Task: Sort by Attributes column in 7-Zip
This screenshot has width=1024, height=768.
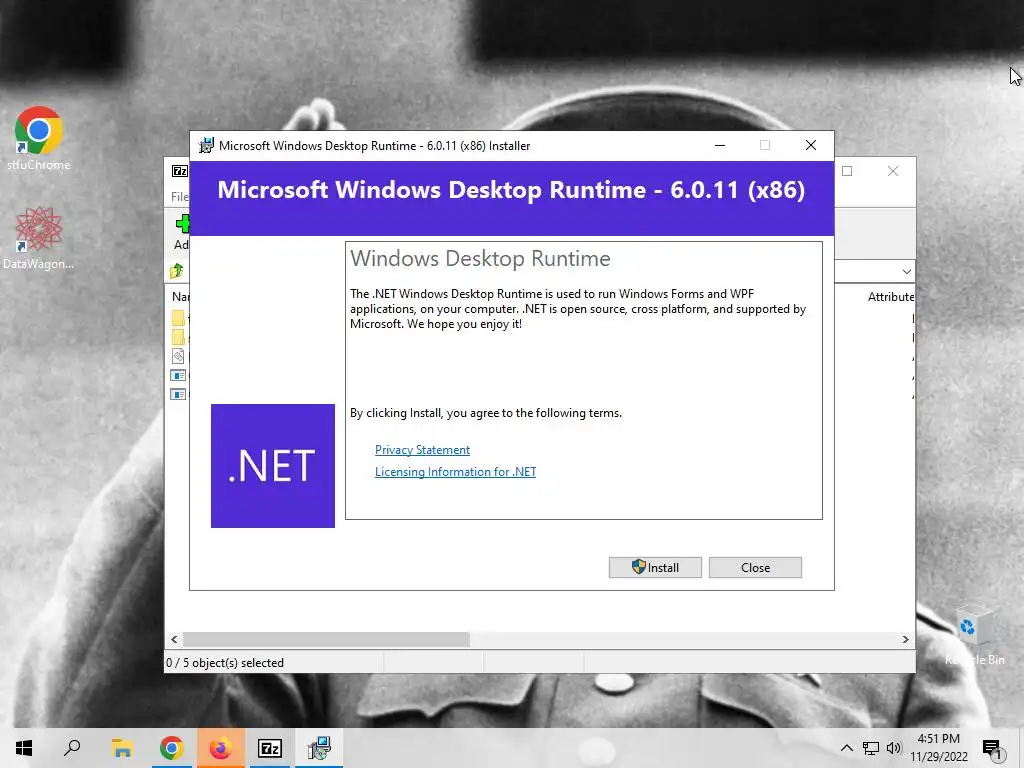Action: (x=890, y=296)
